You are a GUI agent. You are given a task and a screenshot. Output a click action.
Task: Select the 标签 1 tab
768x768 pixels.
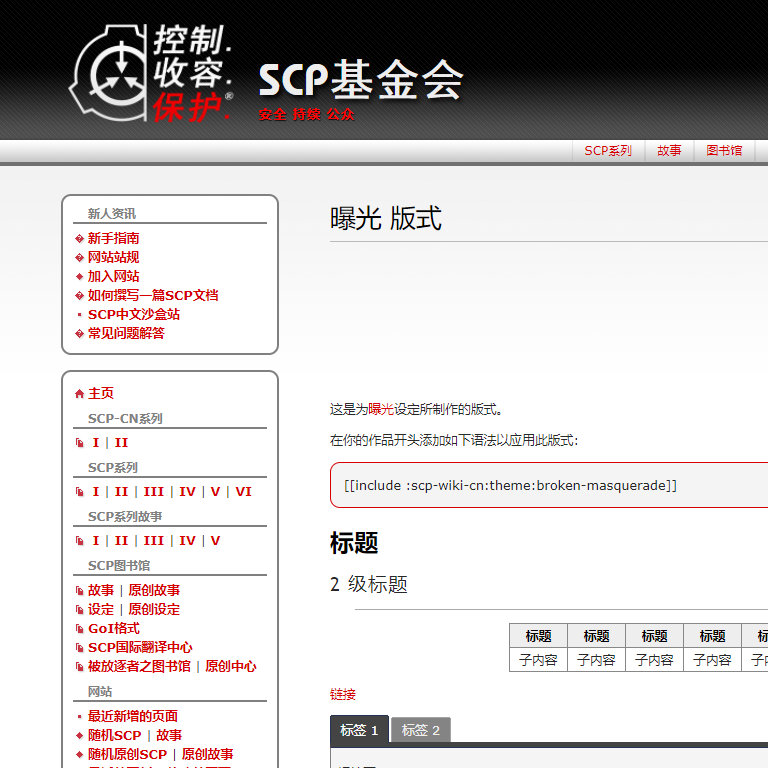359,730
